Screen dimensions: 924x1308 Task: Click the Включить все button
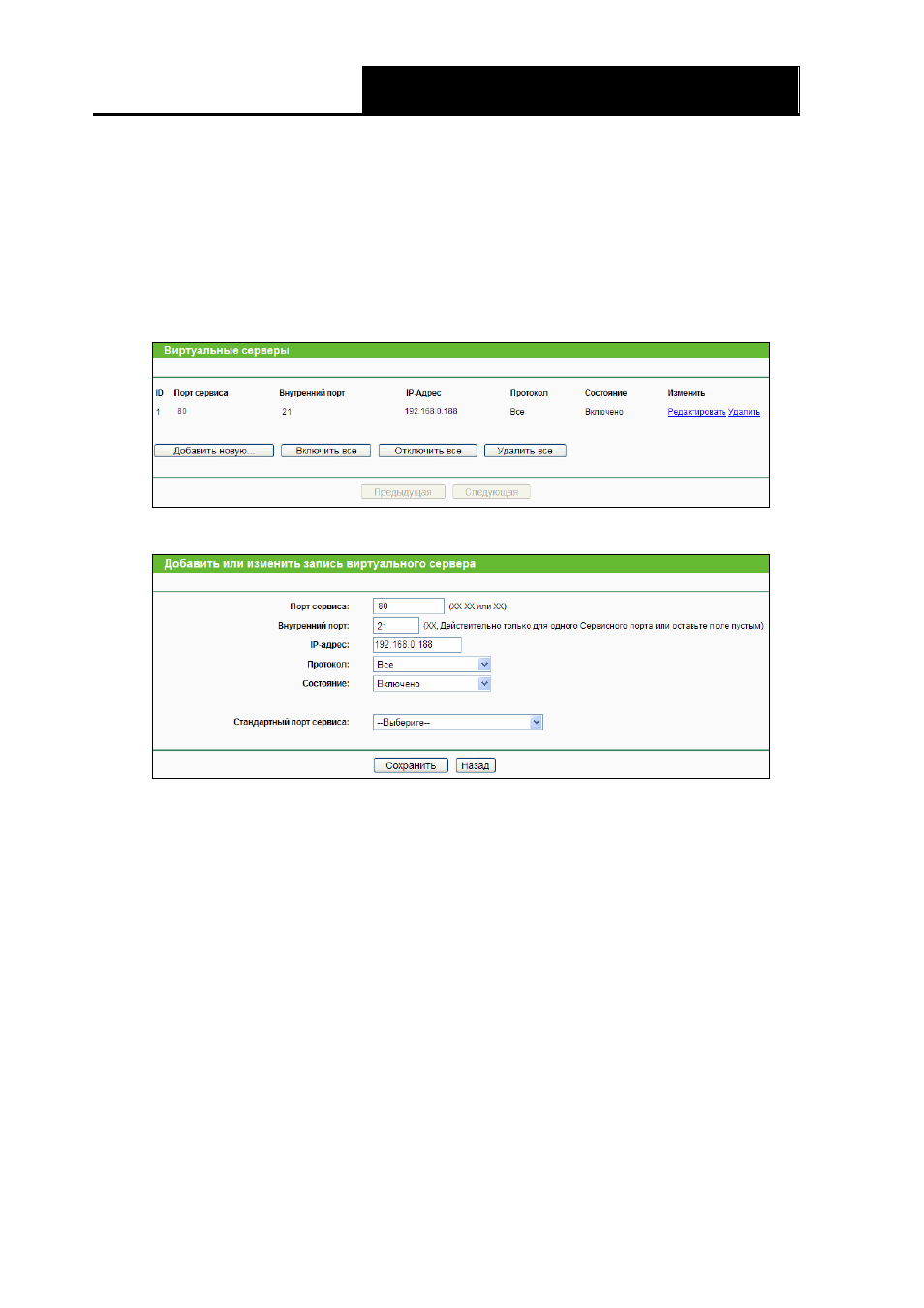326,451
